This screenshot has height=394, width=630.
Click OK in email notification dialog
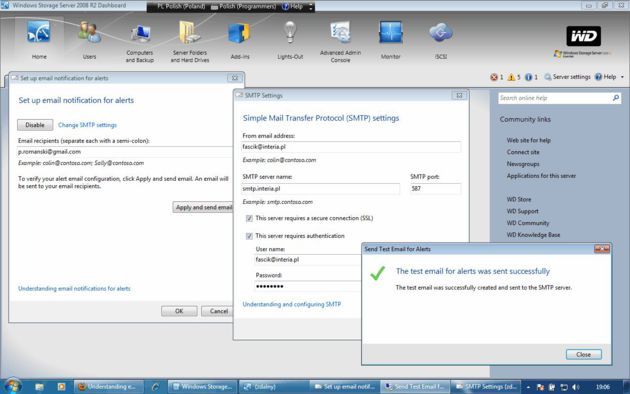(x=179, y=311)
